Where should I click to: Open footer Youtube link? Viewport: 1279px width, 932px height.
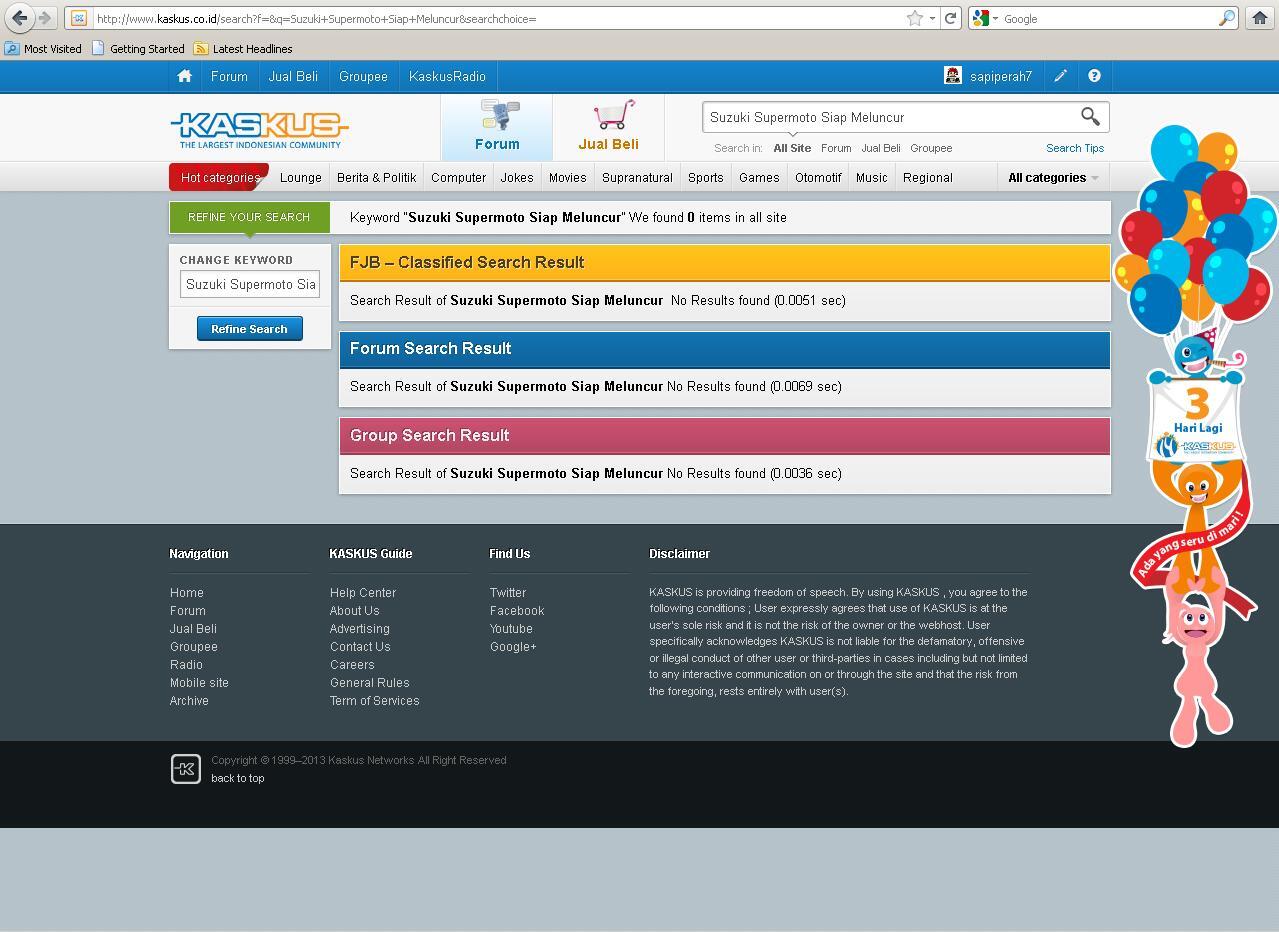[511, 629]
